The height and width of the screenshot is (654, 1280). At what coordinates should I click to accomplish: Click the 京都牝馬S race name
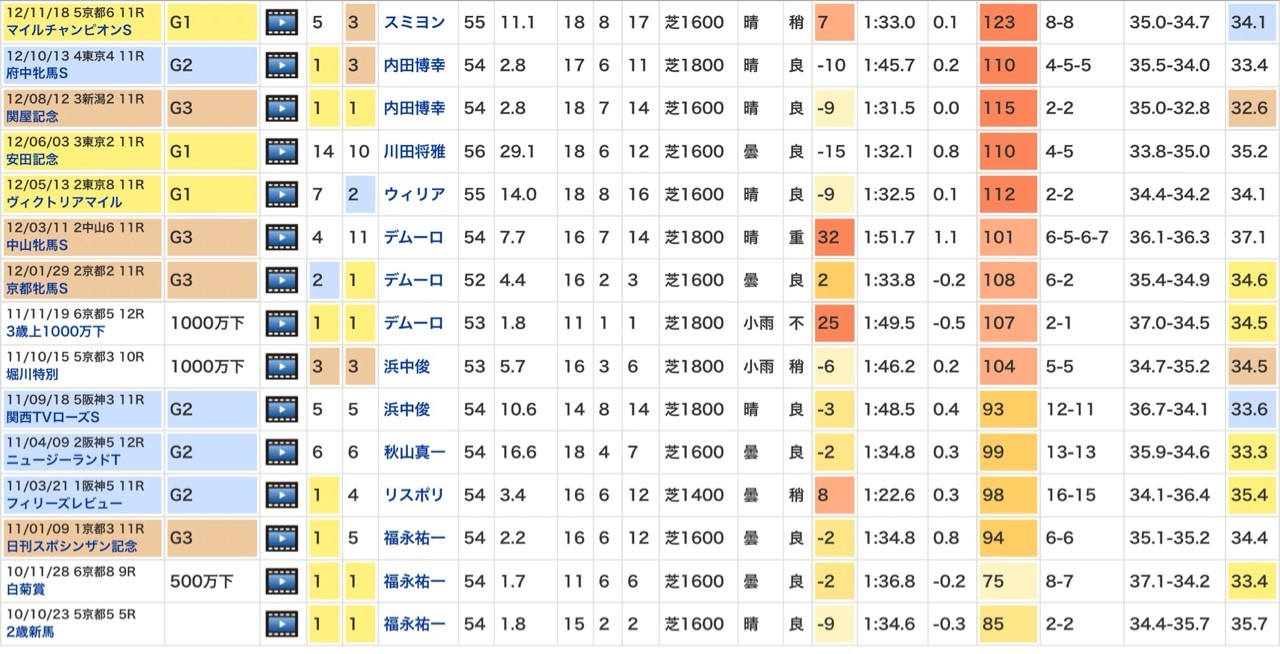(x=38, y=288)
